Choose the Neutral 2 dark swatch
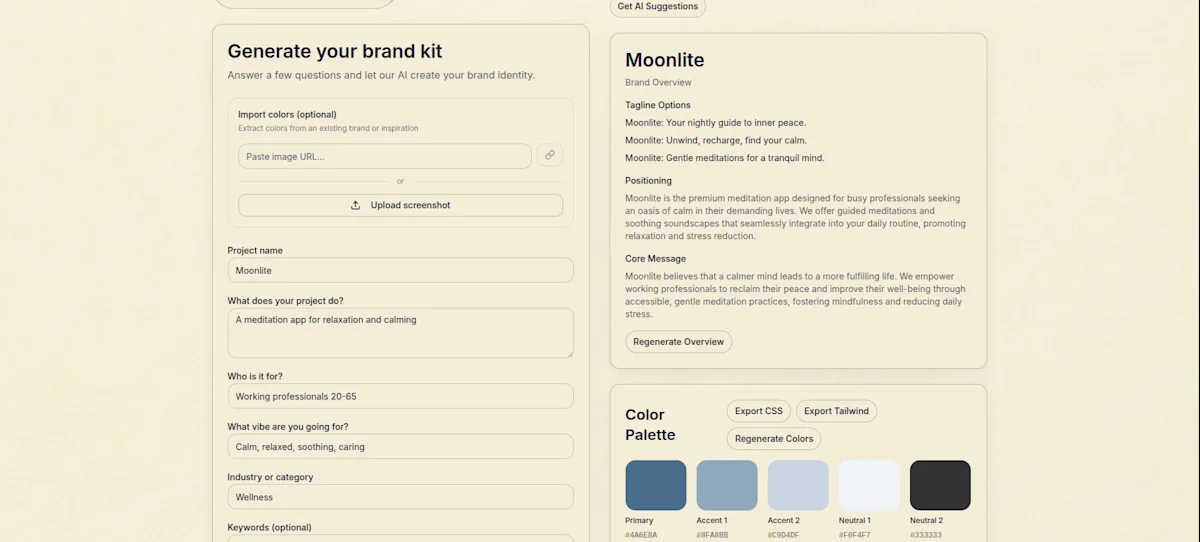 coord(940,485)
